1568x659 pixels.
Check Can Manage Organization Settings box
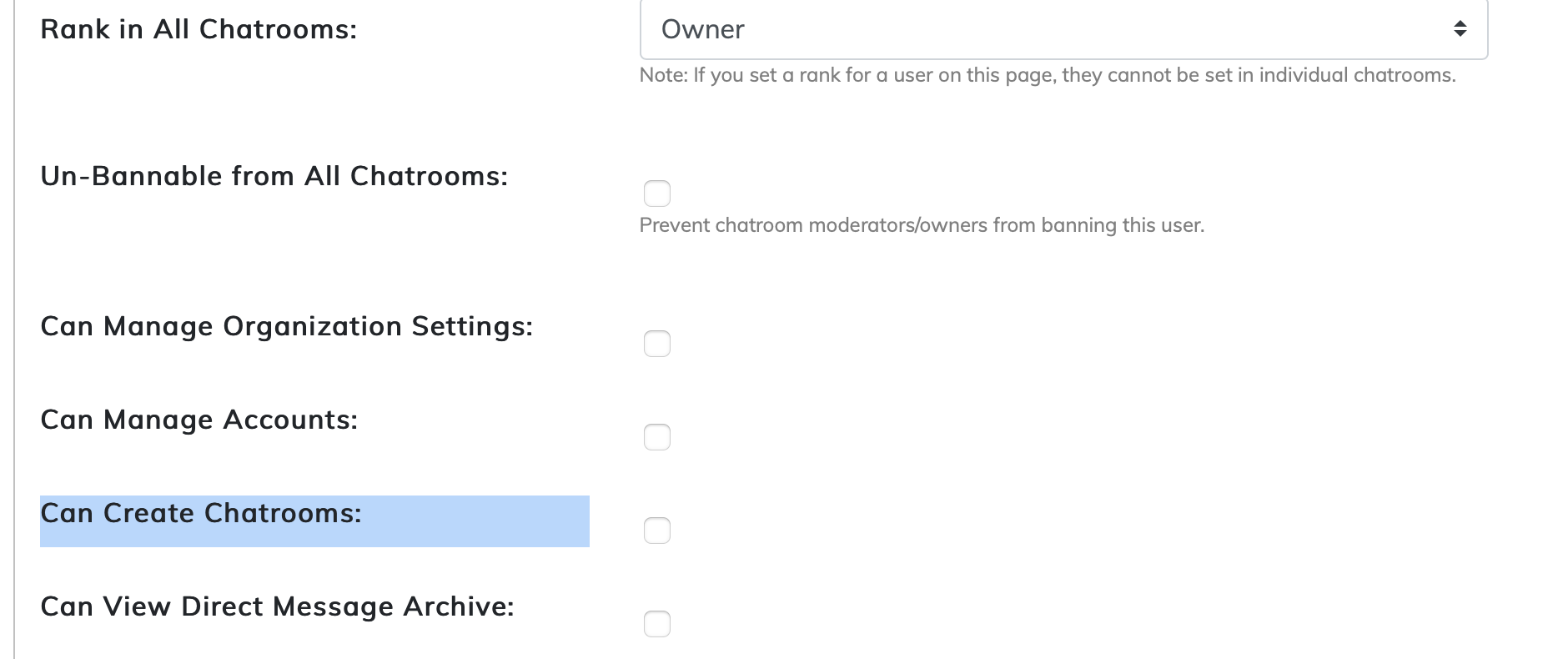(x=657, y=344)
